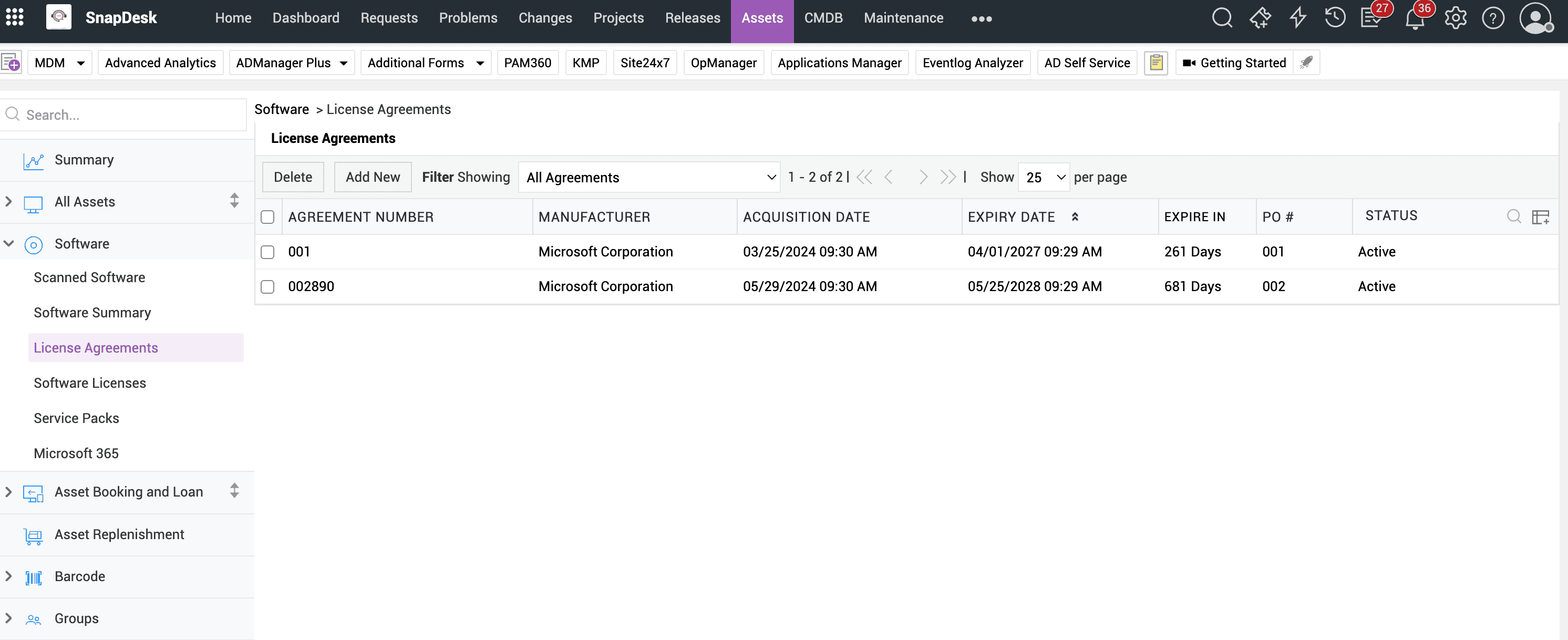Click the Software breadcrumb link
Viewport: 1568px width, 640px height.
point(281,109)
